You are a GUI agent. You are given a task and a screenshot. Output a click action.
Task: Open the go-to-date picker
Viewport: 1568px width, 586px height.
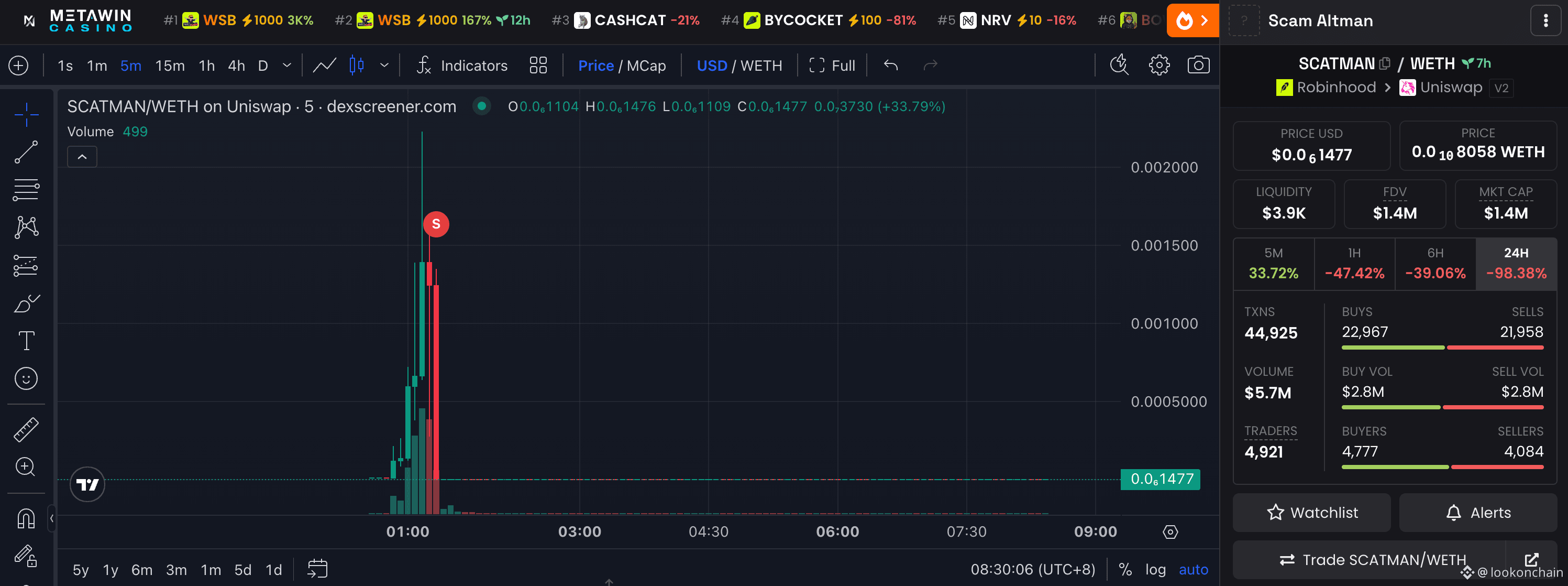(x=317, y=569)
